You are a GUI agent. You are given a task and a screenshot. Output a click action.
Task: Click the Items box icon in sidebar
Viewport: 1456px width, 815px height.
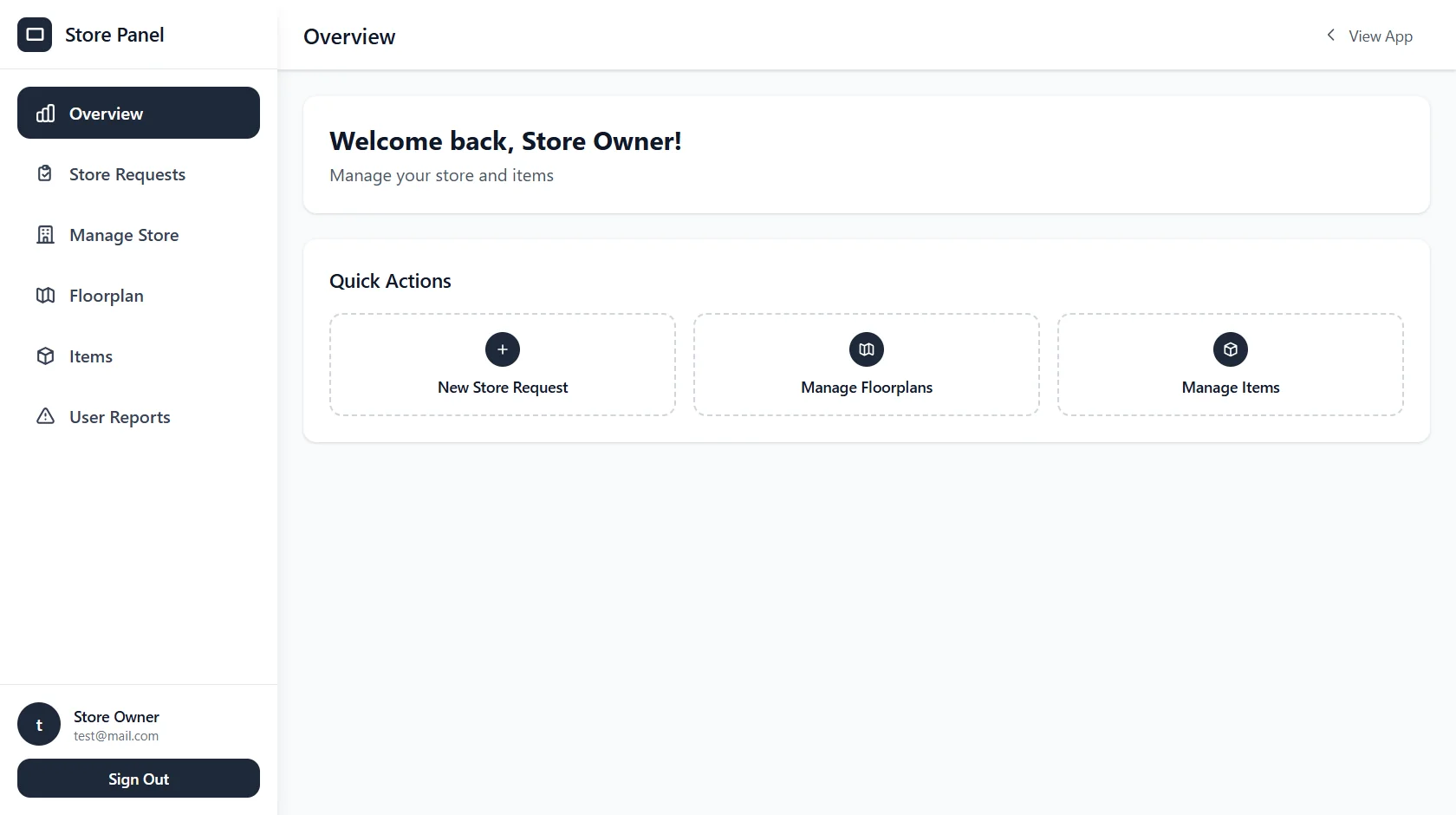45,355
